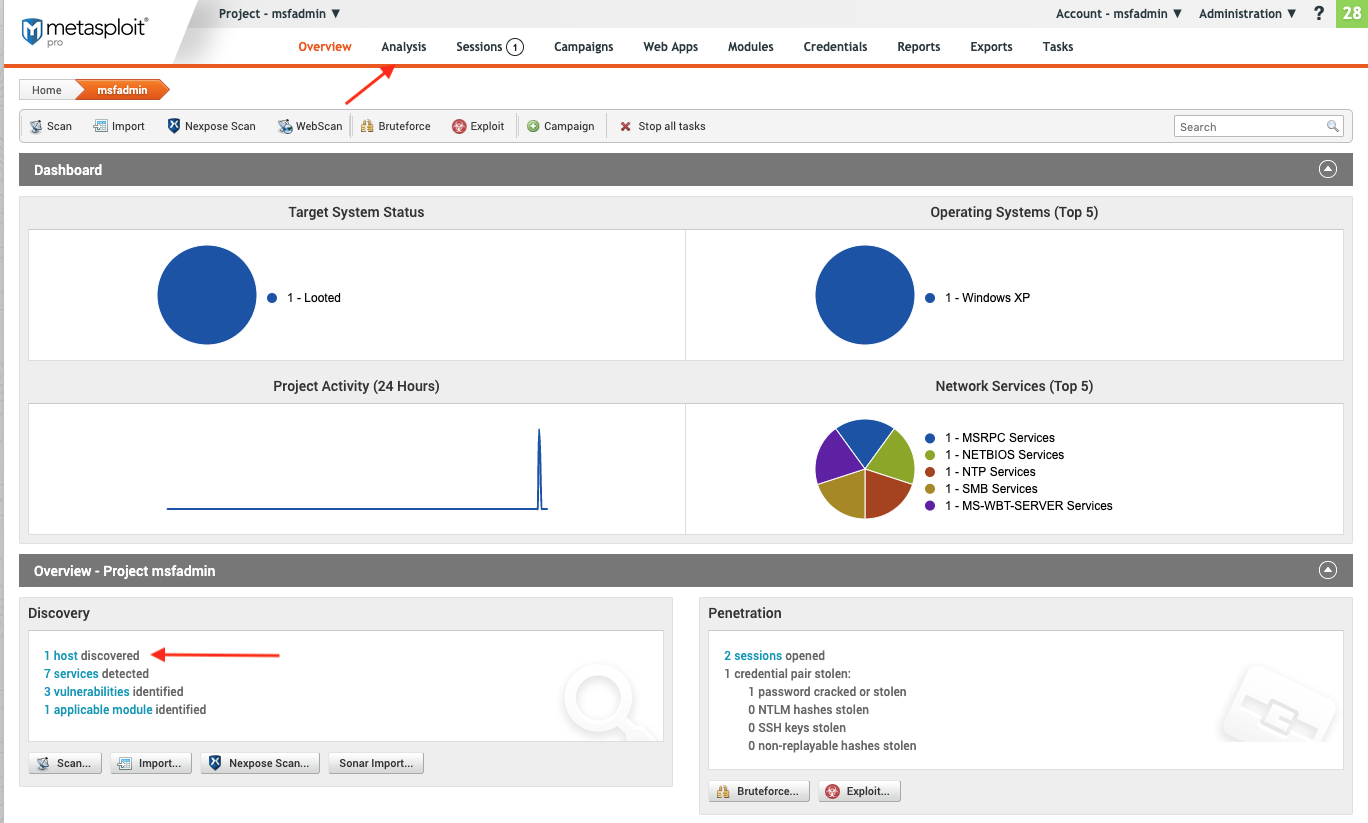1368x823 pixels.
Task: Click the Sonar Import... button
Action: (x=376, y=763)
